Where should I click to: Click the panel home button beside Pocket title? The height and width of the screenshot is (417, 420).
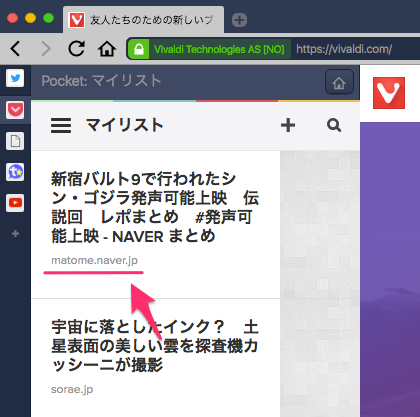[339, 82]
